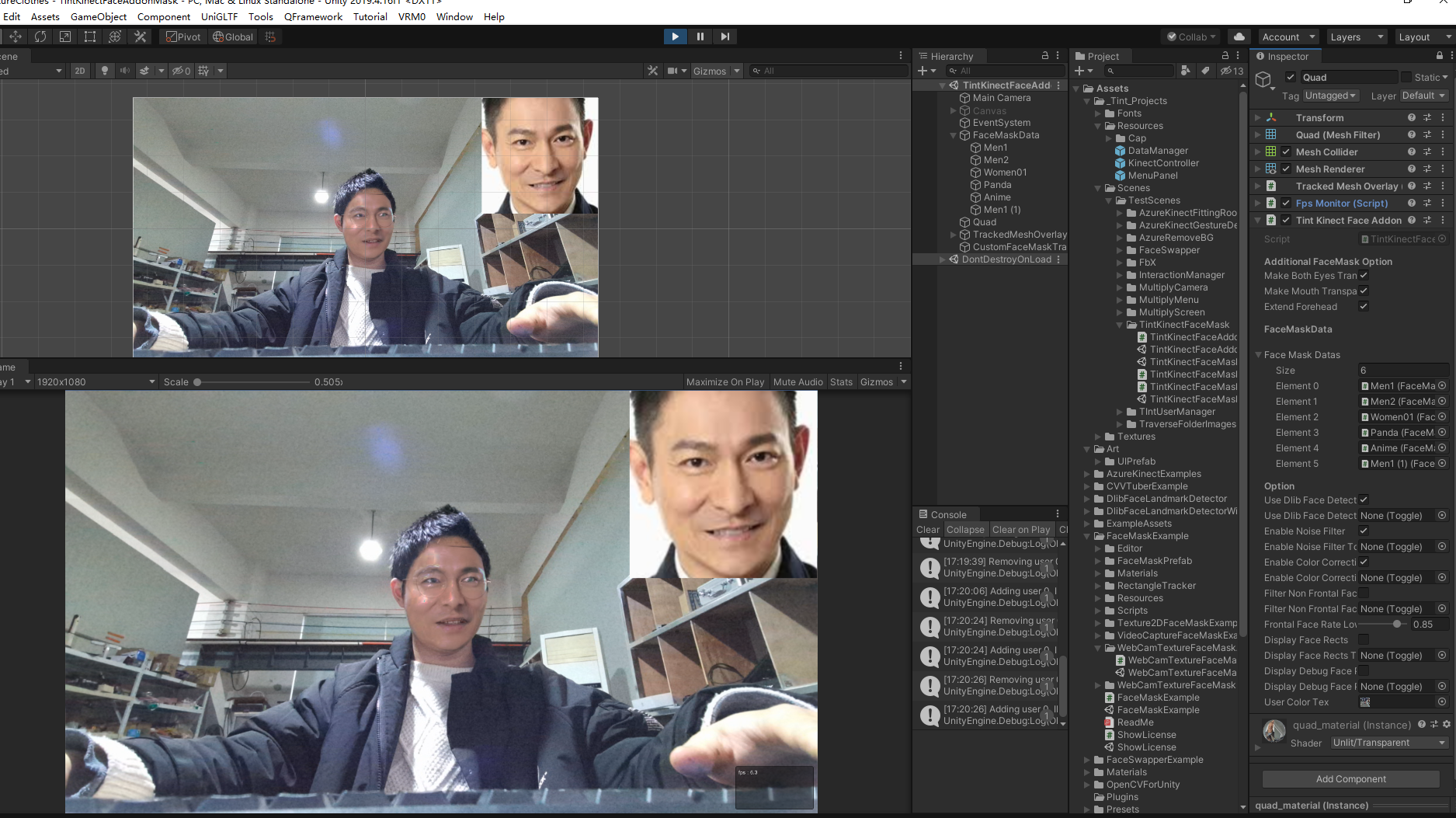Click the Add Component button
Image resolution: width=1456 pixels, height=818 pixels.
coord(1350,779)
